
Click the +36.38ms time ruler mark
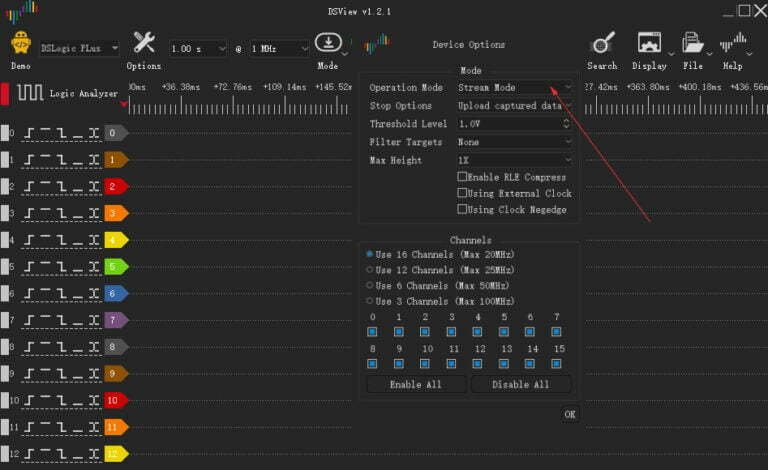[181, 87]
